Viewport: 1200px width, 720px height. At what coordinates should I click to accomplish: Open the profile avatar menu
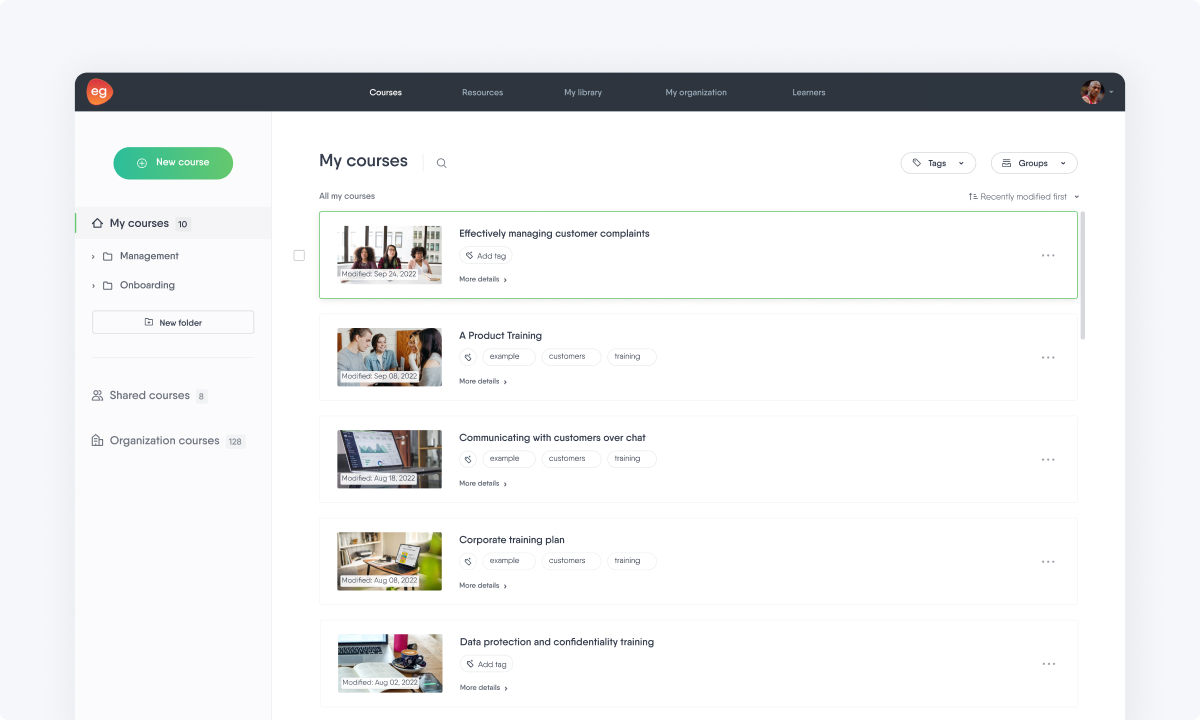point(1094,92)
